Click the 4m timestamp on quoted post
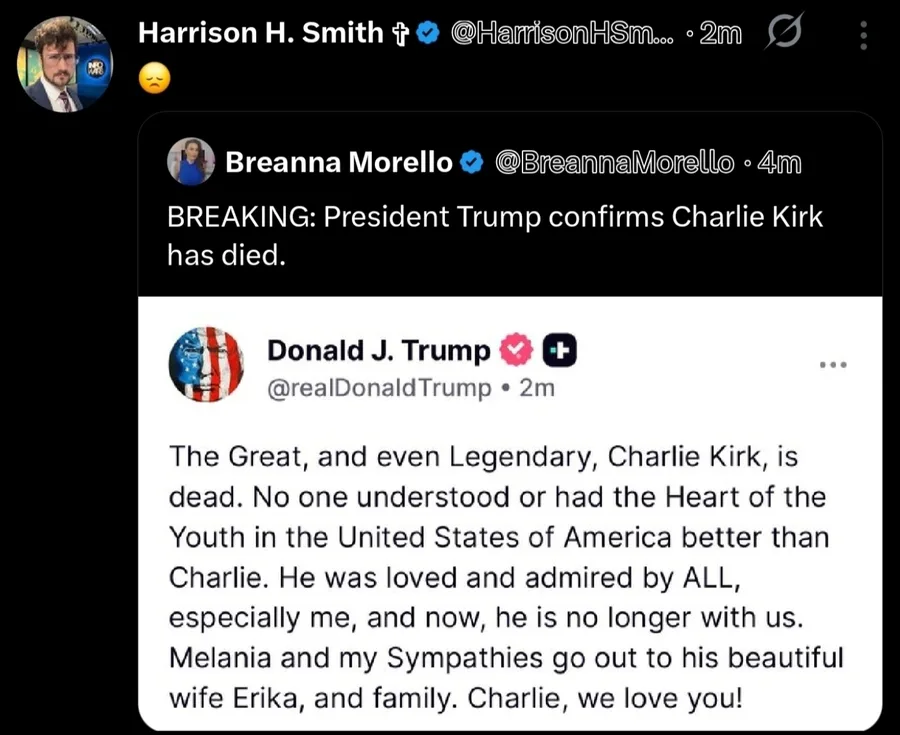900x735 pixels. coord(779,162)
